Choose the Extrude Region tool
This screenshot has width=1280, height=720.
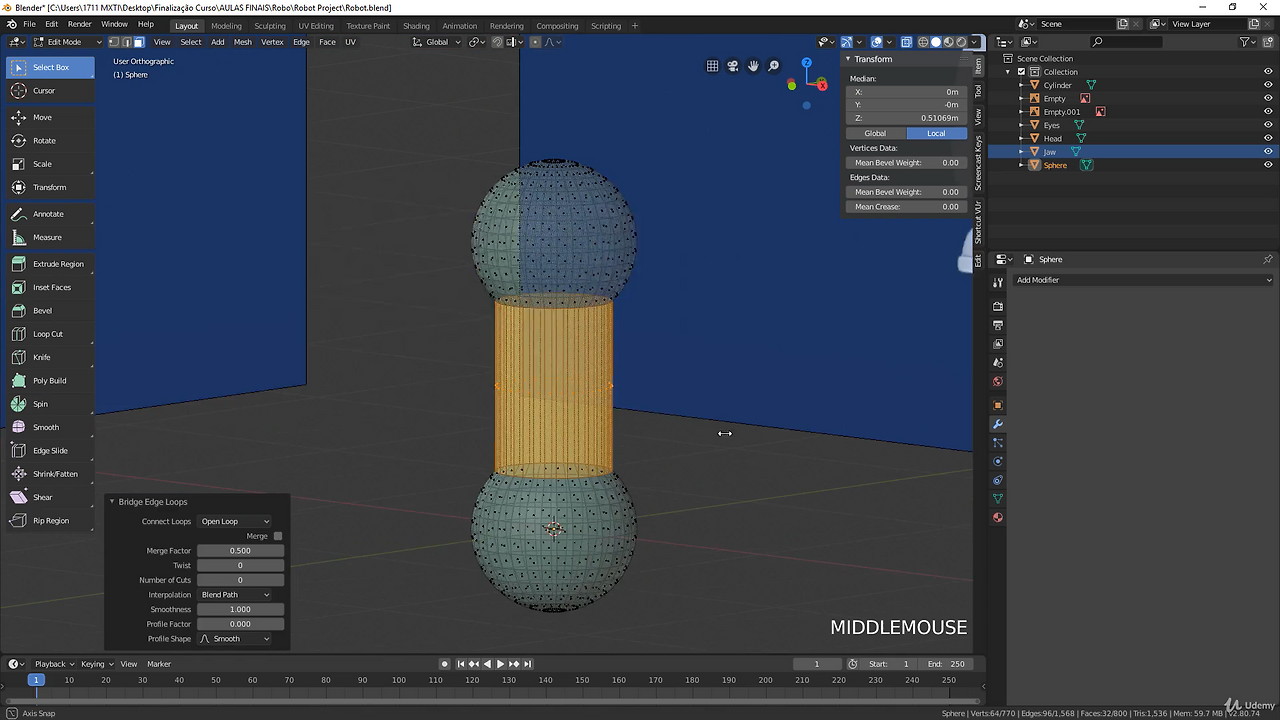(x=57, y=264)
